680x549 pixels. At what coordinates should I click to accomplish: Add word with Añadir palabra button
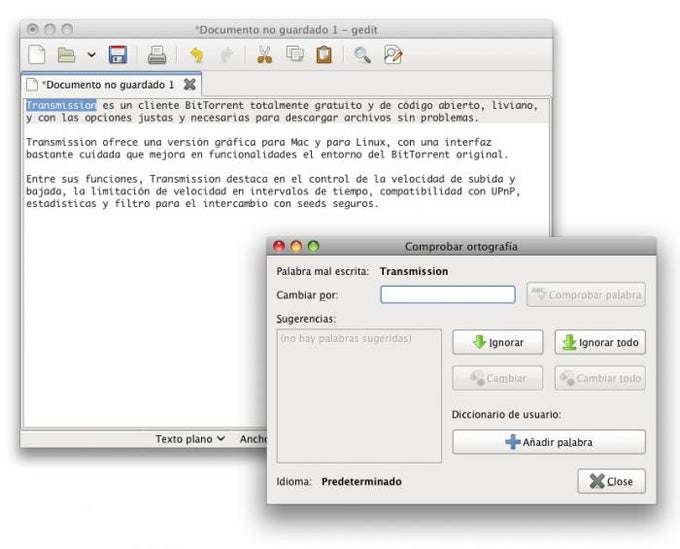(549, 442)
